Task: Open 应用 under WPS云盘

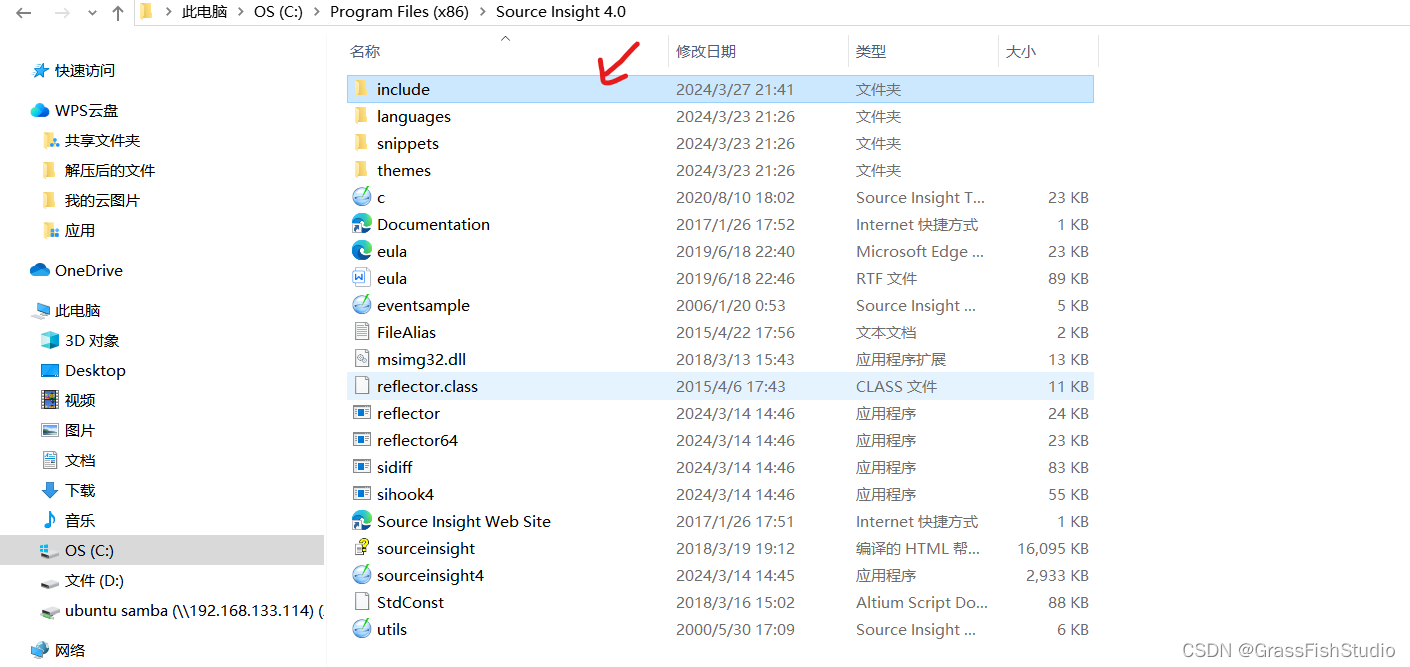Action: pos(80,230)
